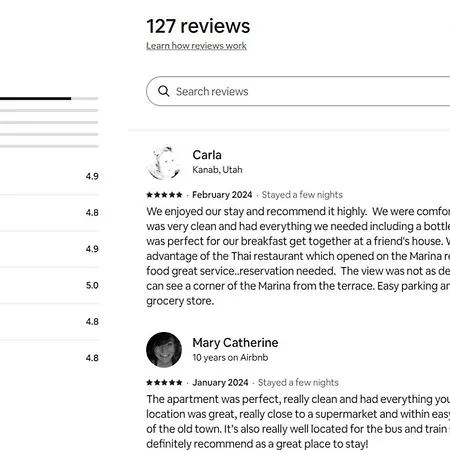Click the 10 years on Airbnb text
The height and width of the screenshot is (450, 450).
pyautogui.click(x=230, y=357)
